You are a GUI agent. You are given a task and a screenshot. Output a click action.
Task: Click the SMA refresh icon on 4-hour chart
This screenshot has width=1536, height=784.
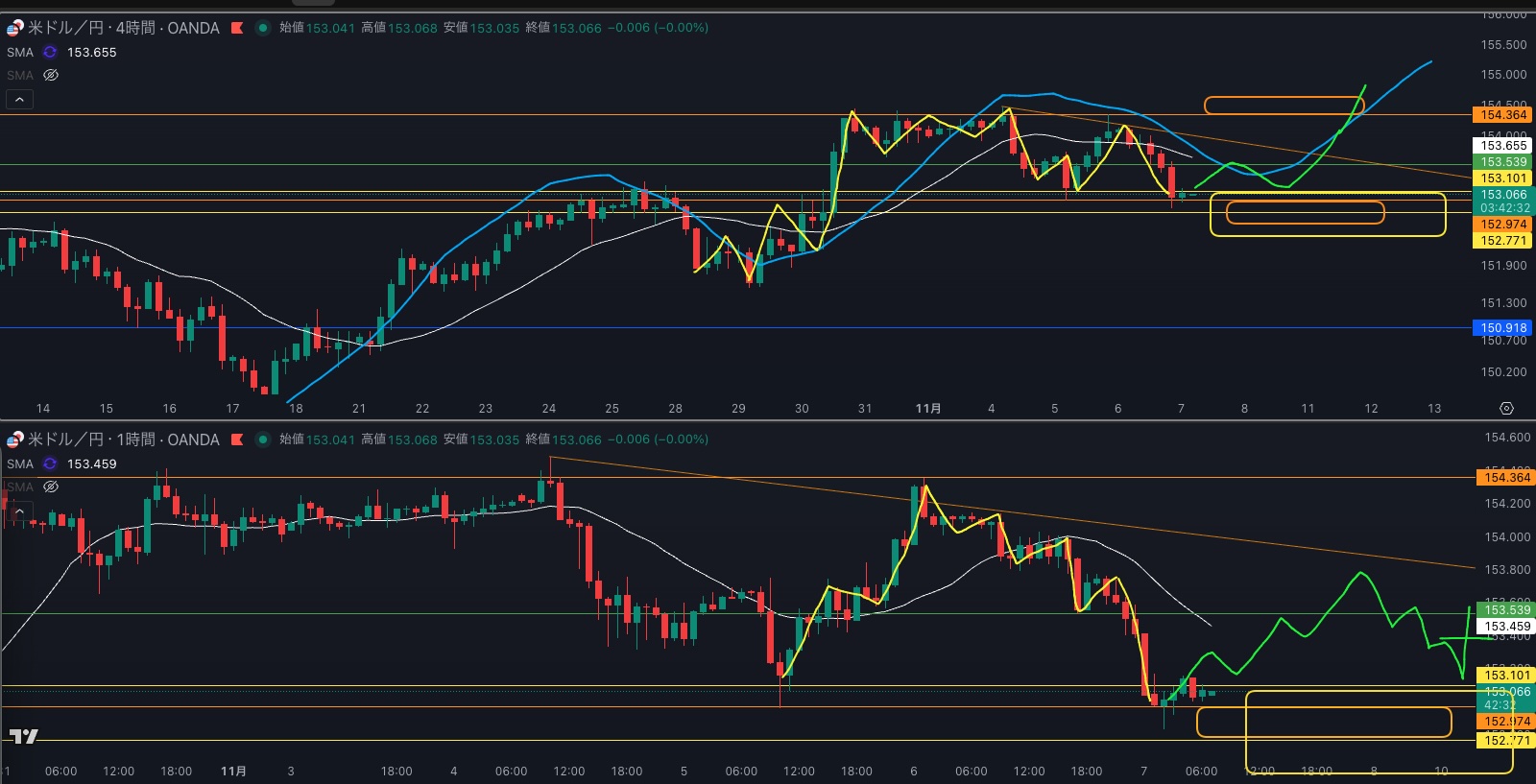50,52
